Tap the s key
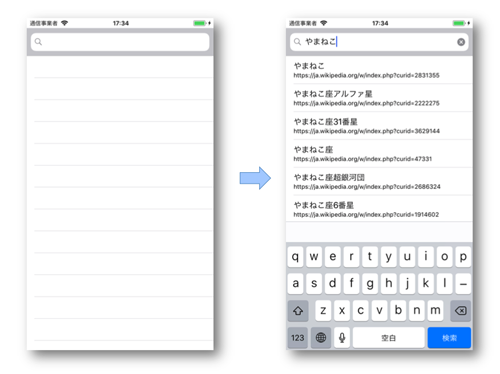The height and width of the screenshot is (374, 500). (314, 284)
